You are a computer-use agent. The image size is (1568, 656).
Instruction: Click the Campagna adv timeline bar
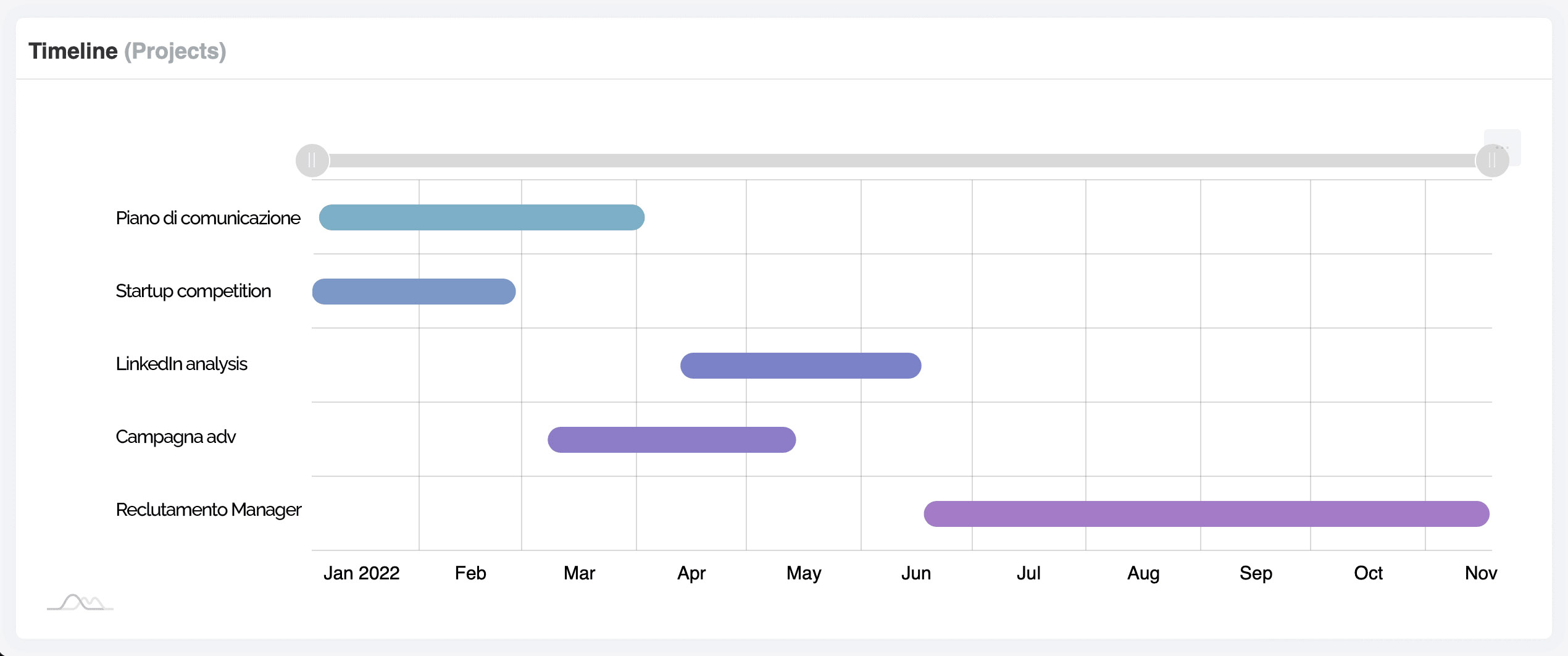point(671,440)
